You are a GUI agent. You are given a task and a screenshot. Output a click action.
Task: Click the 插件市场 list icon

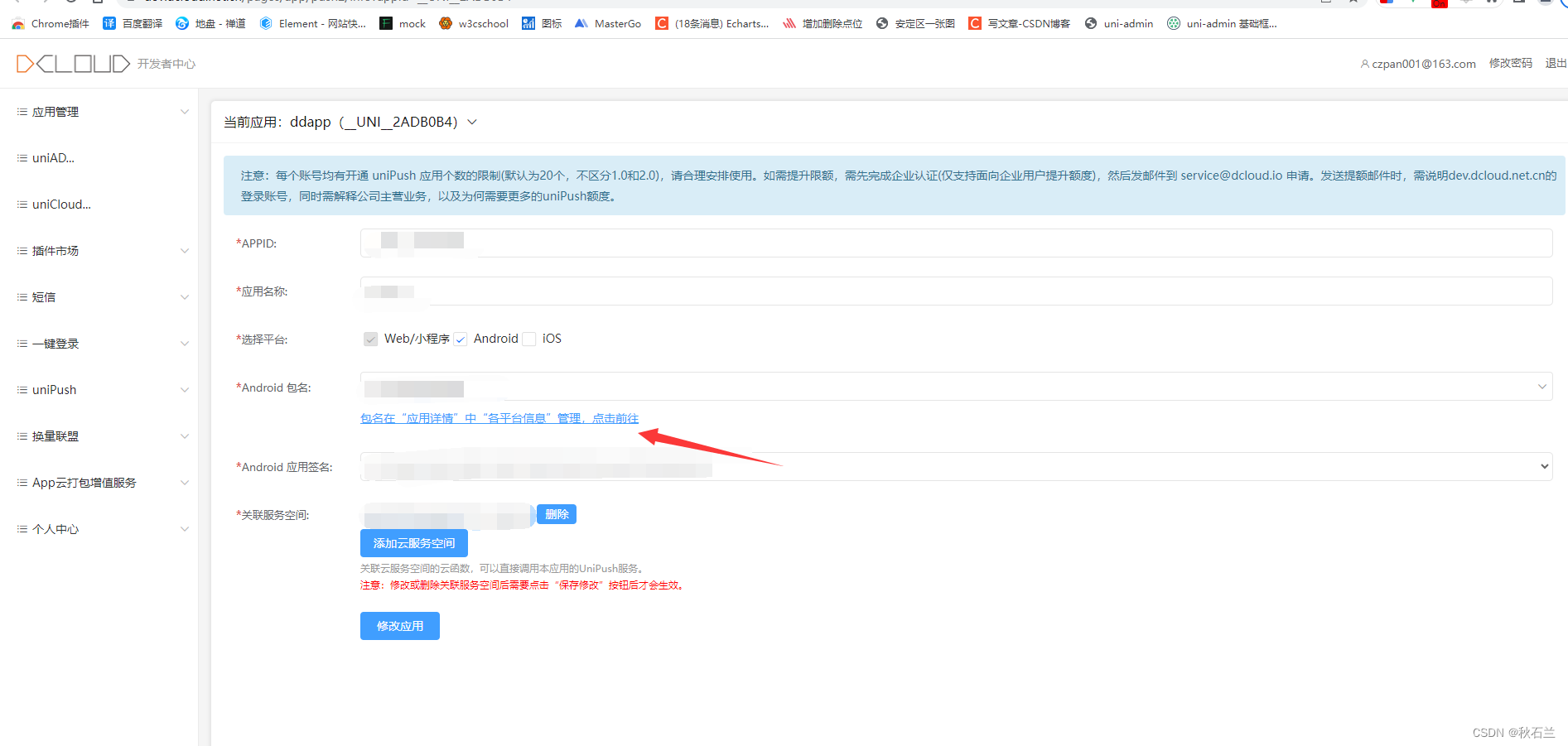tap(22, 251)
